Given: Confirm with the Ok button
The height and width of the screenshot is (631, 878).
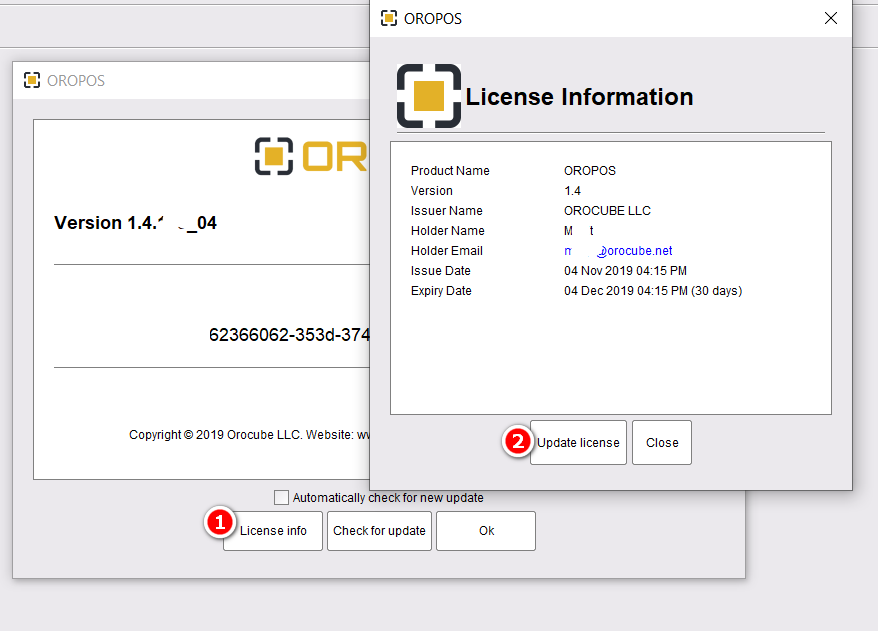Looking at the screenshot, I should [486, 531].
